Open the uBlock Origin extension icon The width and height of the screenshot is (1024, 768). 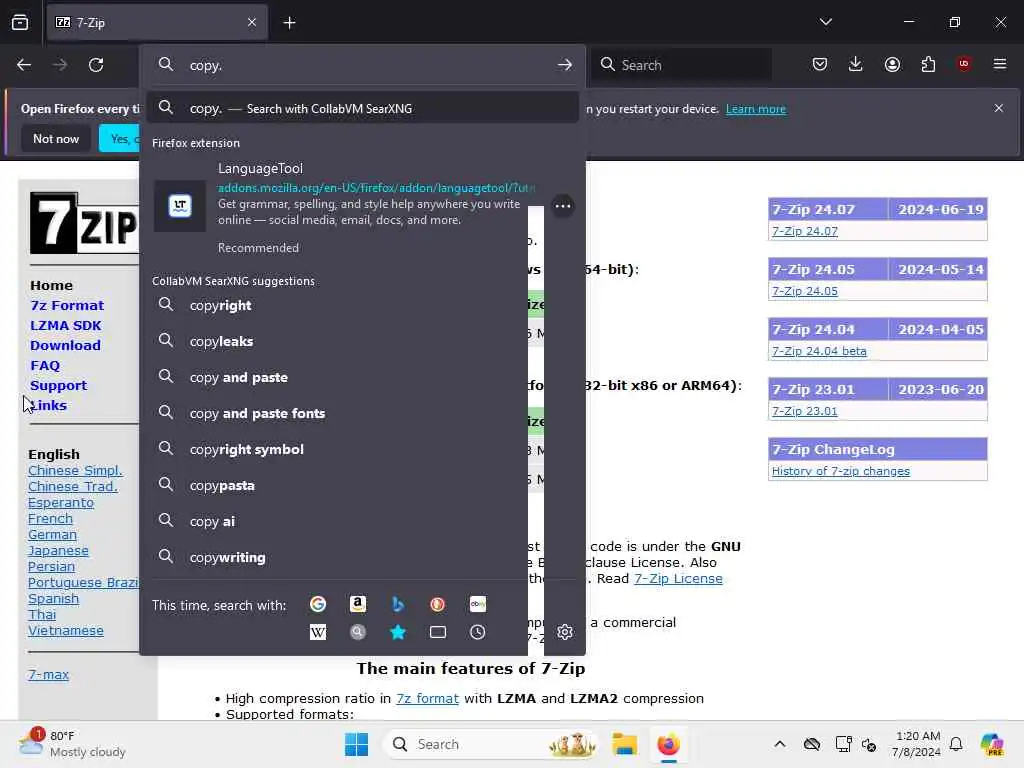964,64
